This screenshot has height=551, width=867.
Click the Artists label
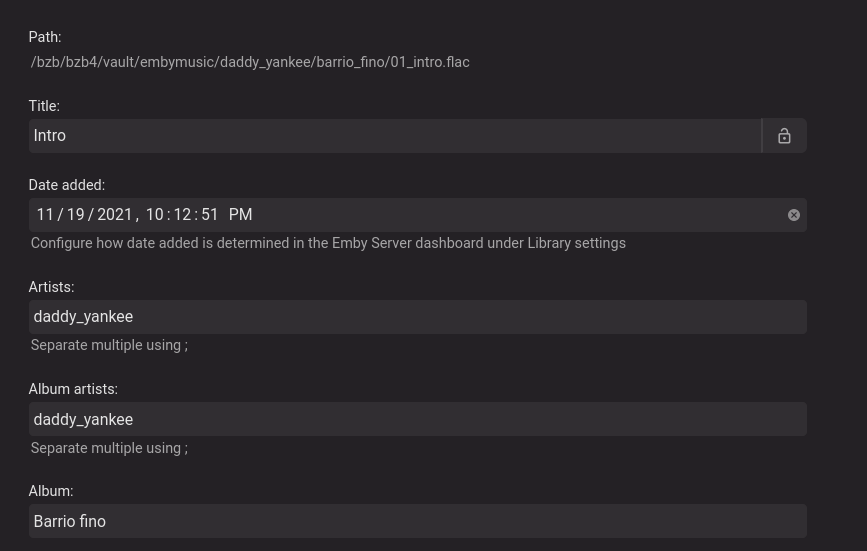click(51, 287)
